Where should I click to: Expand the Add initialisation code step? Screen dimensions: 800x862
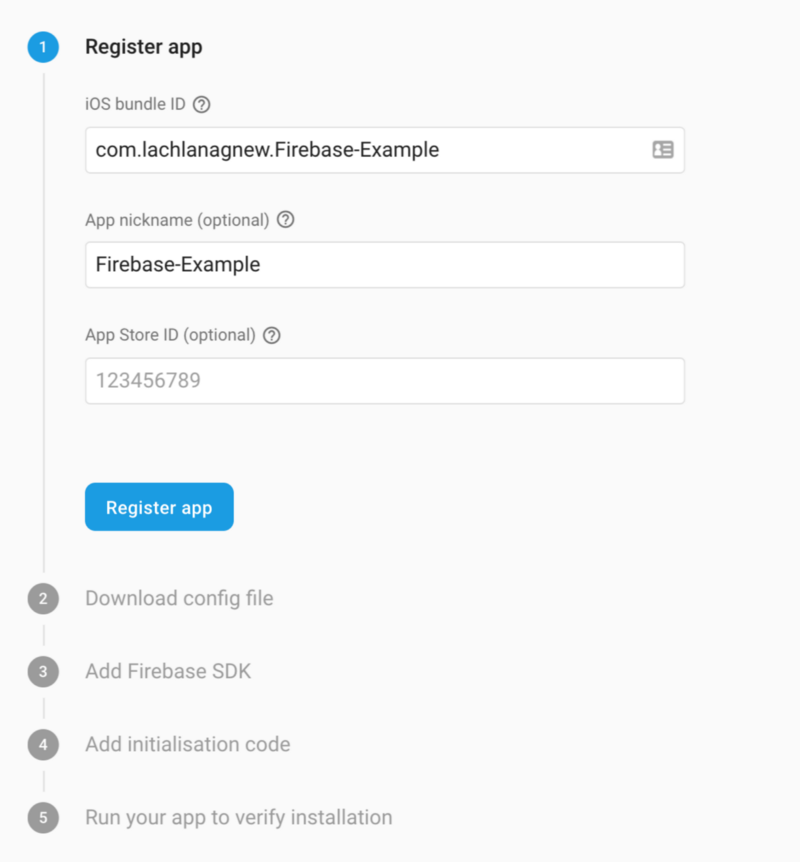pos(187,744)
